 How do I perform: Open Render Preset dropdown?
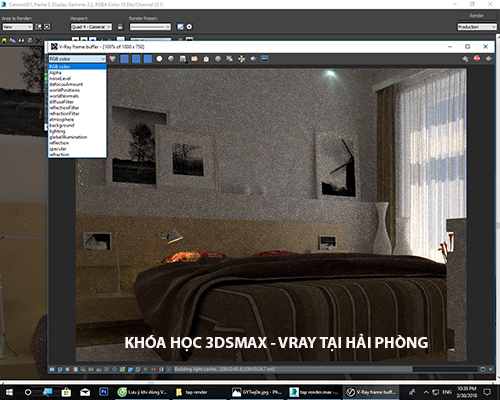point(150,27)
